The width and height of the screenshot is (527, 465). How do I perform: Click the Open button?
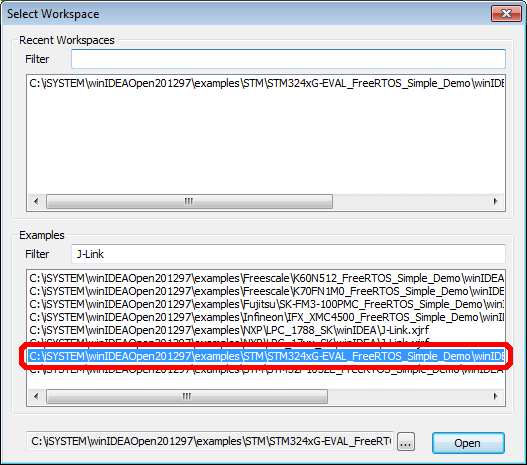pos(468,443)
